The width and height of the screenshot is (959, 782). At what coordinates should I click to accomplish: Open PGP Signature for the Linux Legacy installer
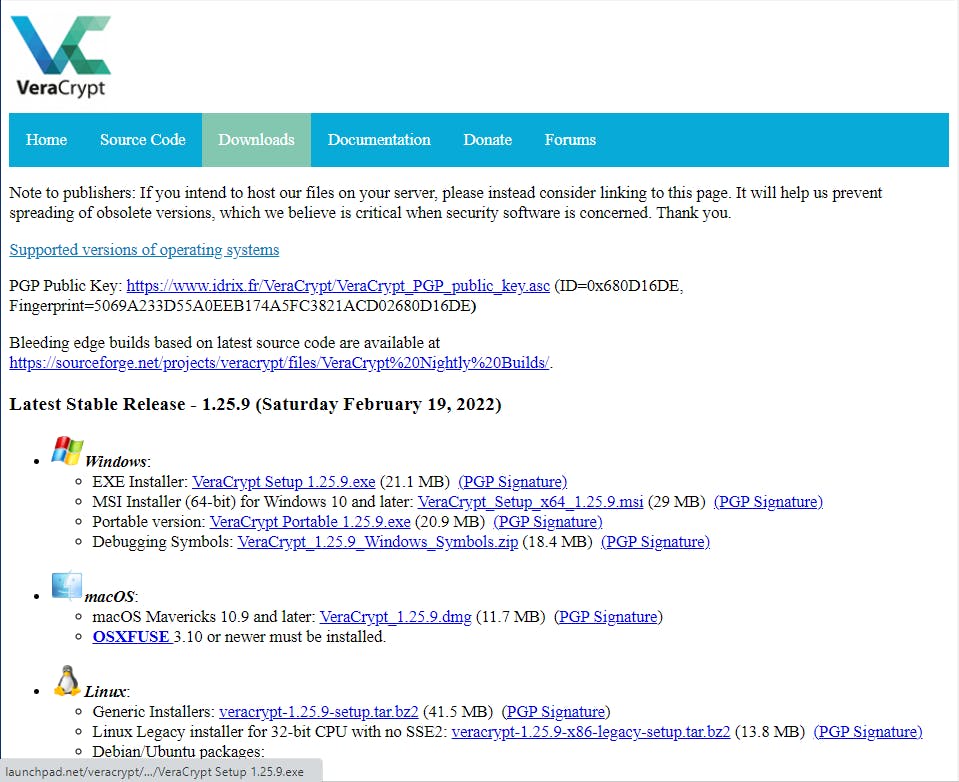[868, 732]
